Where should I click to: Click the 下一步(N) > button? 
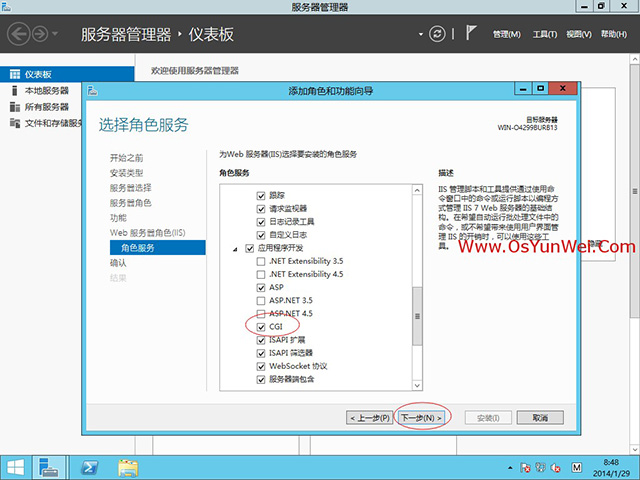click(421, 418)
